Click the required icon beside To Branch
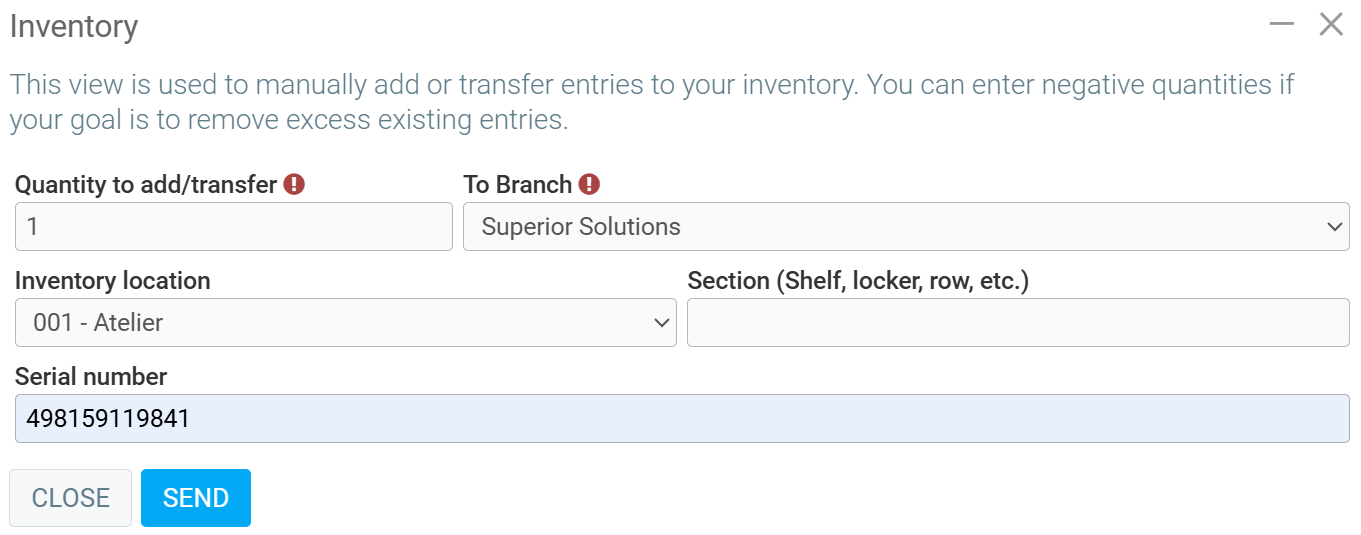1361x535 pixels. coord(589,184)
